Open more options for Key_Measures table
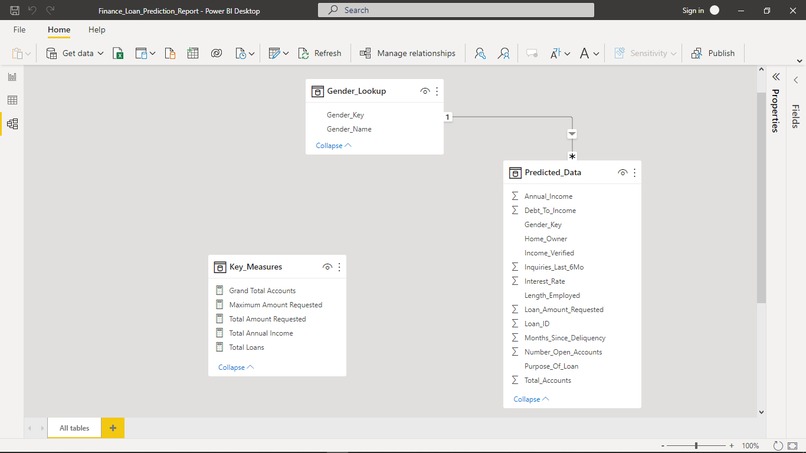 click(x=339, y=267)
